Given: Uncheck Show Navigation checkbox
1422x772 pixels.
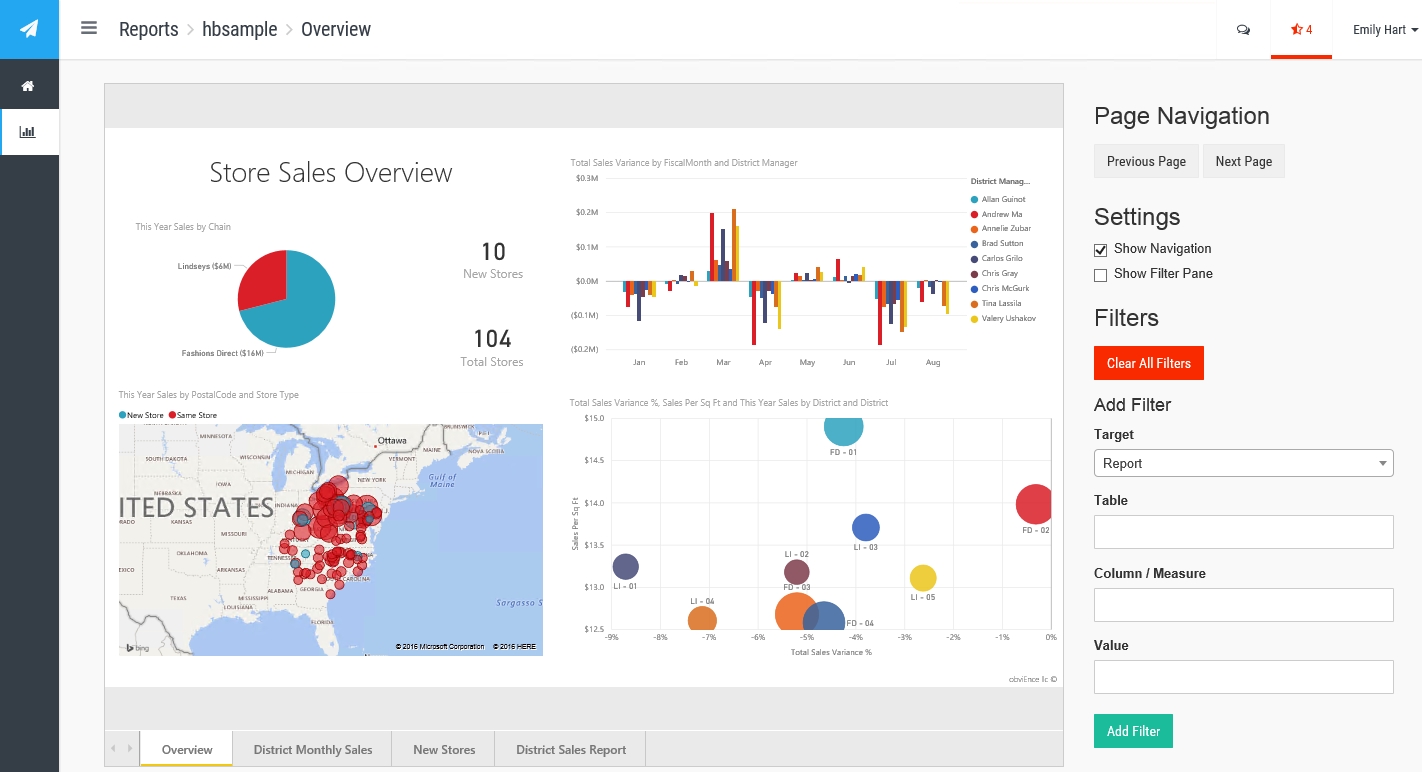Looking at the screenshot, I should click(x=1100, y=249).
